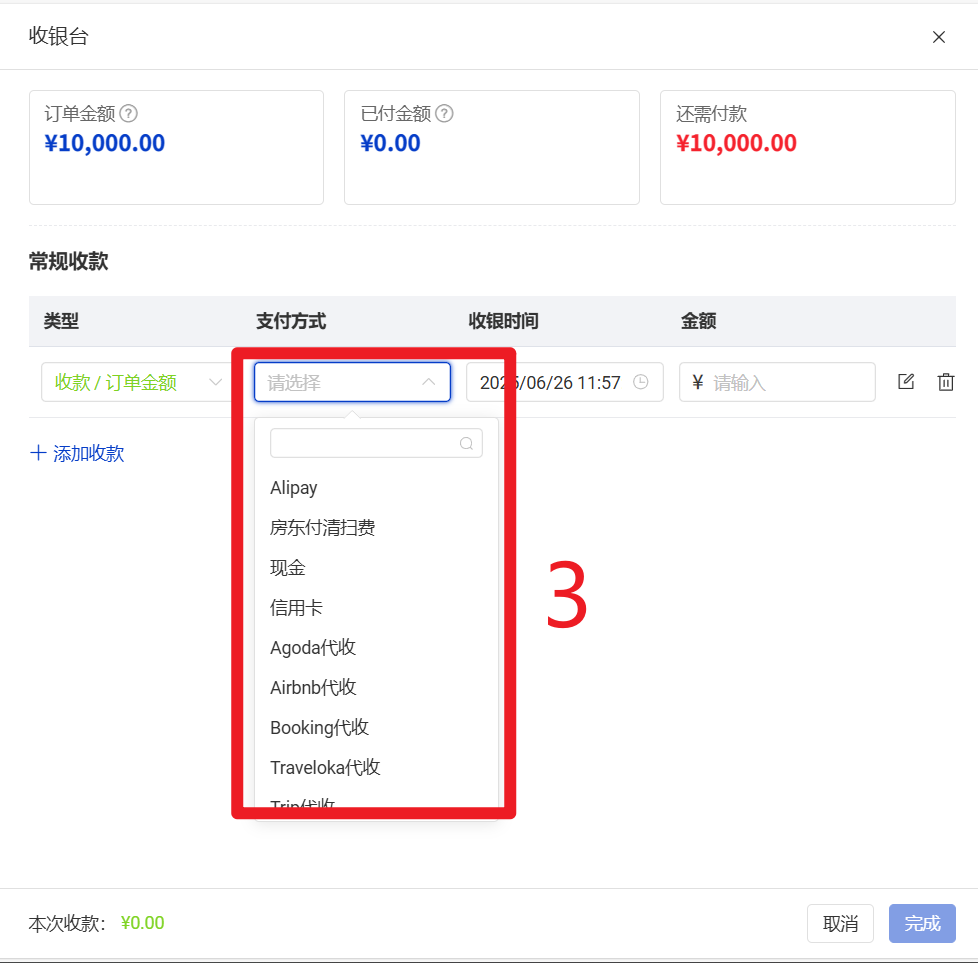Pick 信用卡 from the payment options
The width and height of the screenshot is (978, 963).
click(x=297, y=608)
